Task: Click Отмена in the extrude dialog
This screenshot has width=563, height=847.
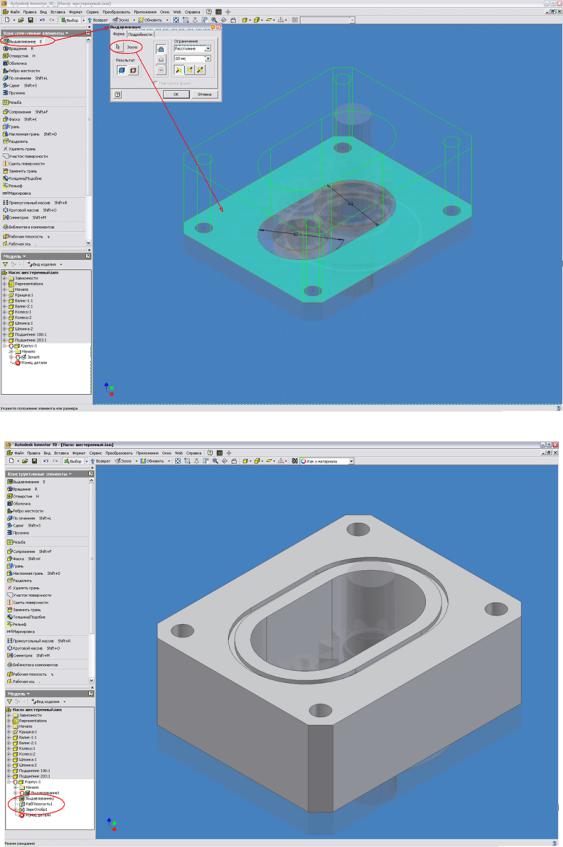Action: (205, 94)
